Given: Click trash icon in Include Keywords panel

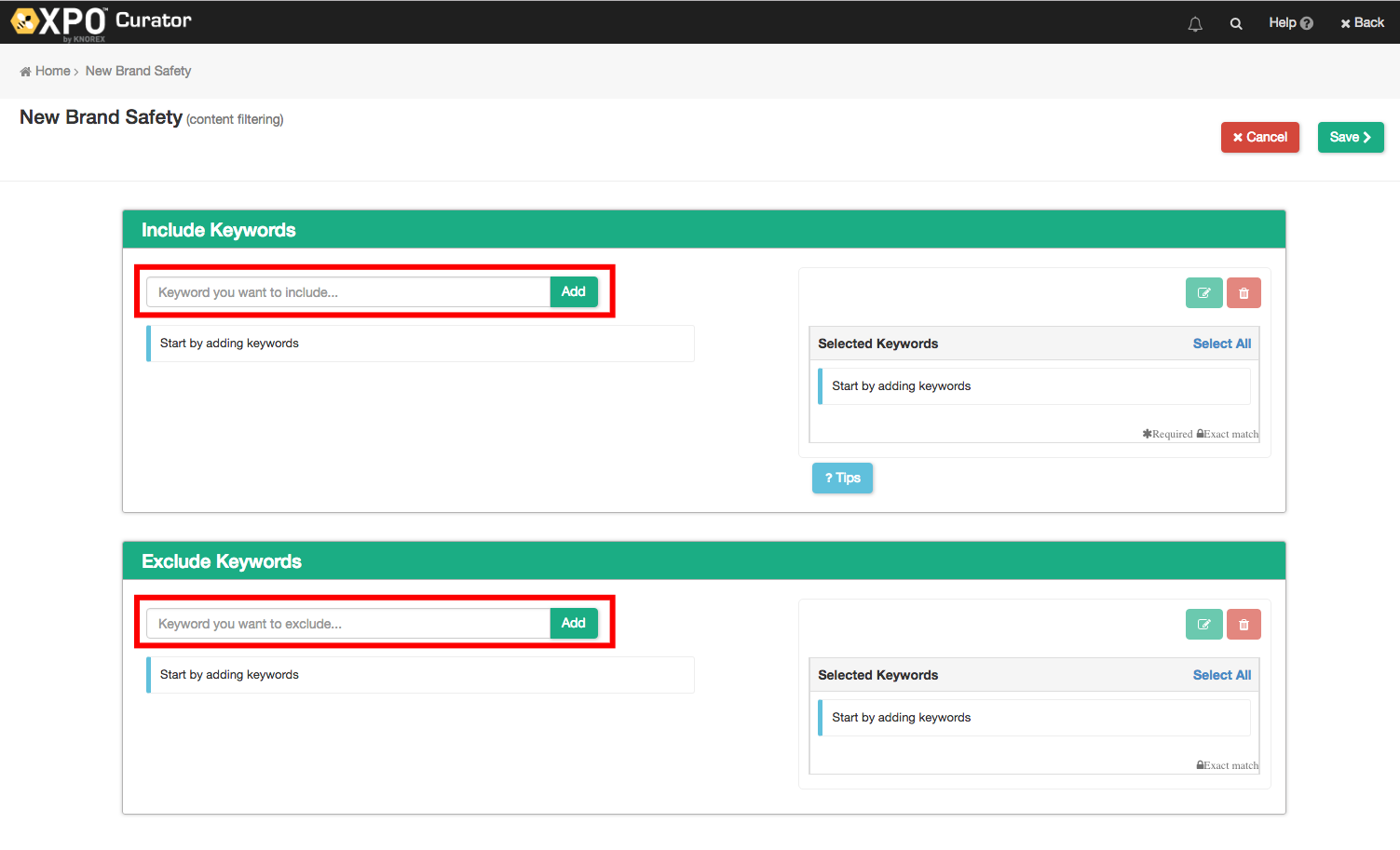Looking at the screenshot, I should click(x=1244, y=293).
